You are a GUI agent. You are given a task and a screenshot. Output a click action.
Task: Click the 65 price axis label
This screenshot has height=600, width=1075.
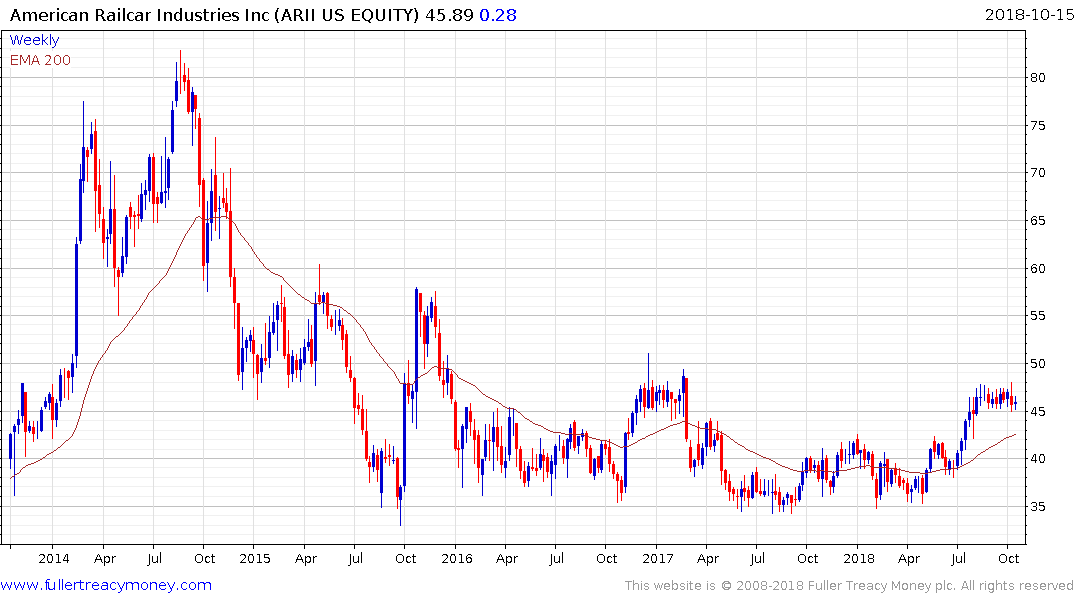(1038, 221)
